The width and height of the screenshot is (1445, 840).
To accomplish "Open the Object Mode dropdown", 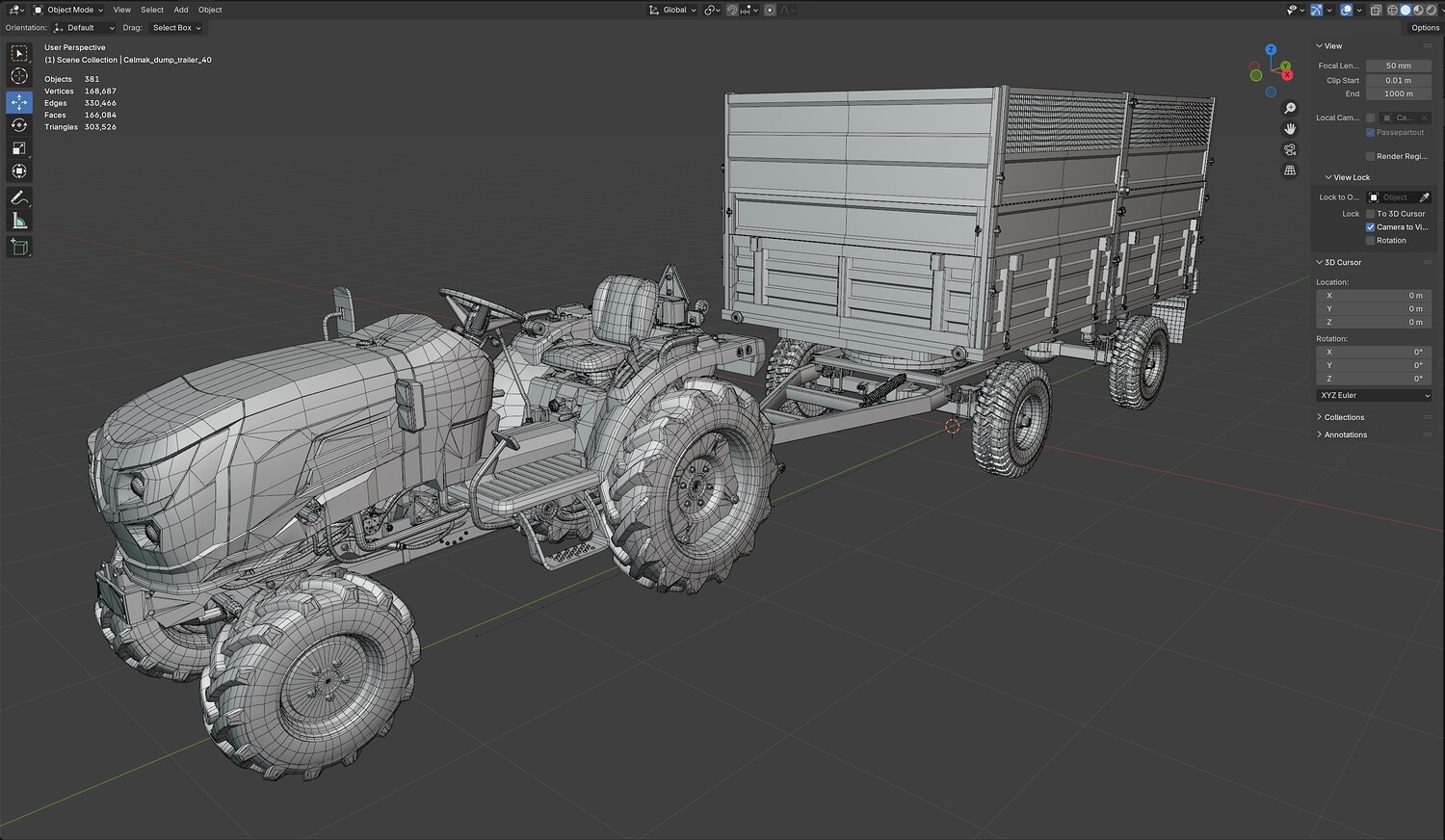I will tap(68, 10).
